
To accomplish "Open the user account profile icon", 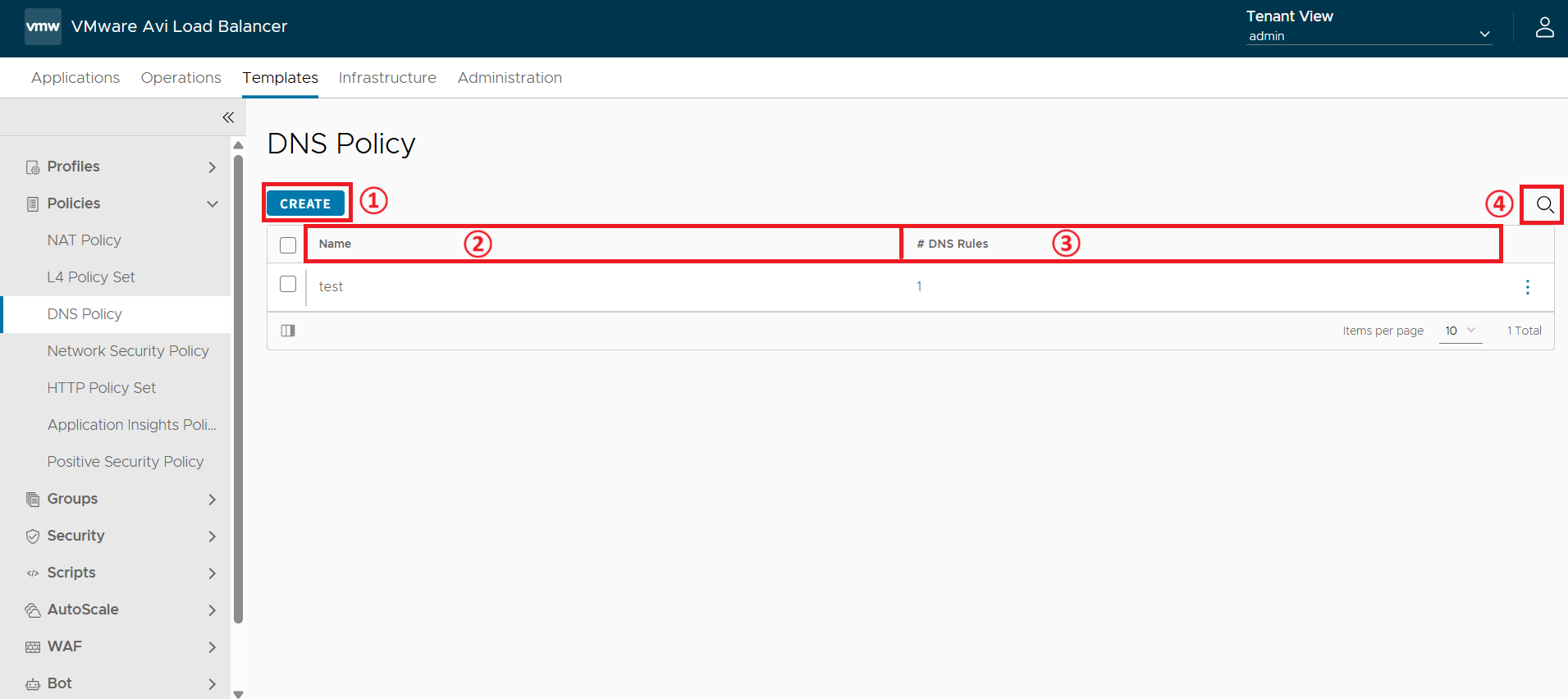I will (x=1544, y=27).
